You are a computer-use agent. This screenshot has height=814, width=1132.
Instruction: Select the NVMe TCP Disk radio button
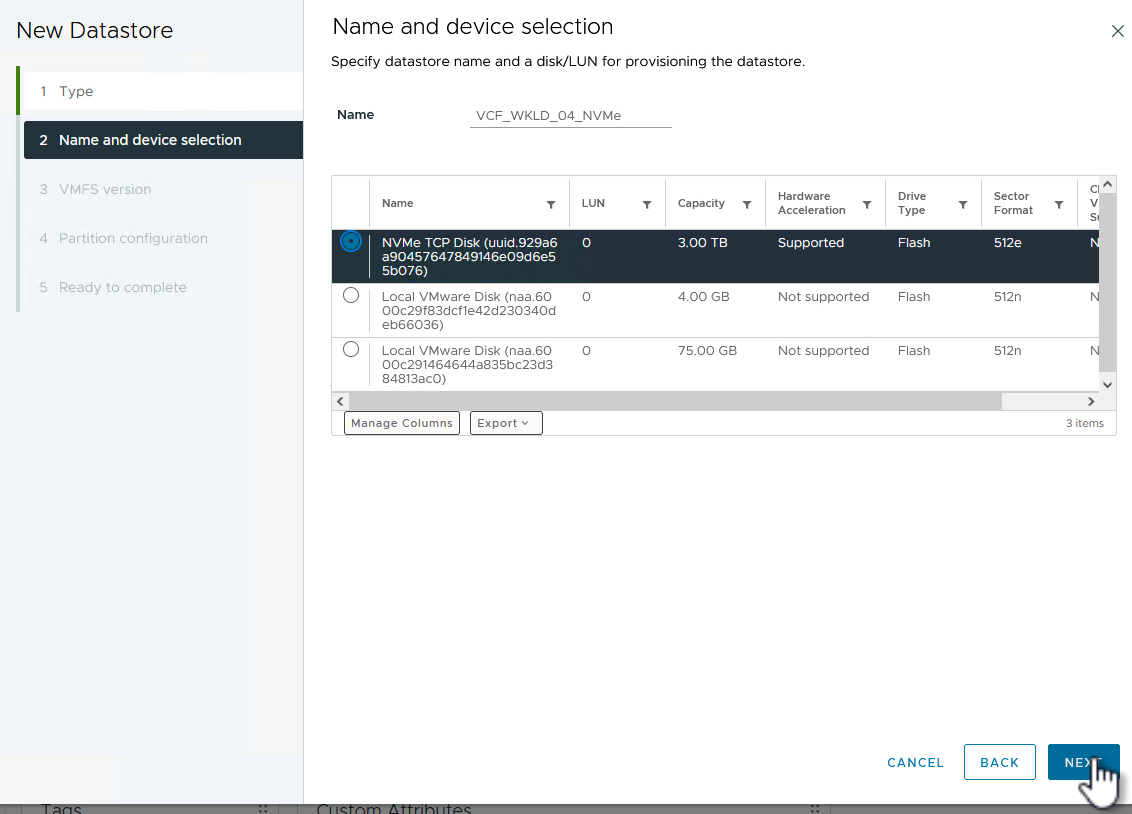coord(351,242)
